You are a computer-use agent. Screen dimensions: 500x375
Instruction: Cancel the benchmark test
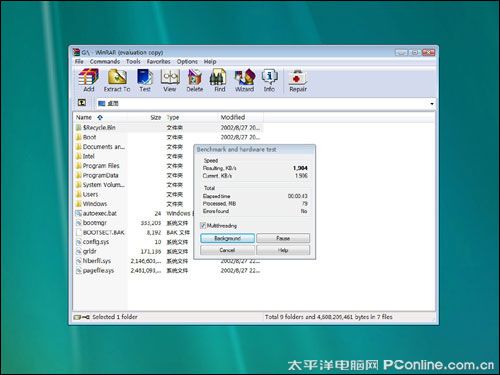pyautogui.click(x=228, y=250)
